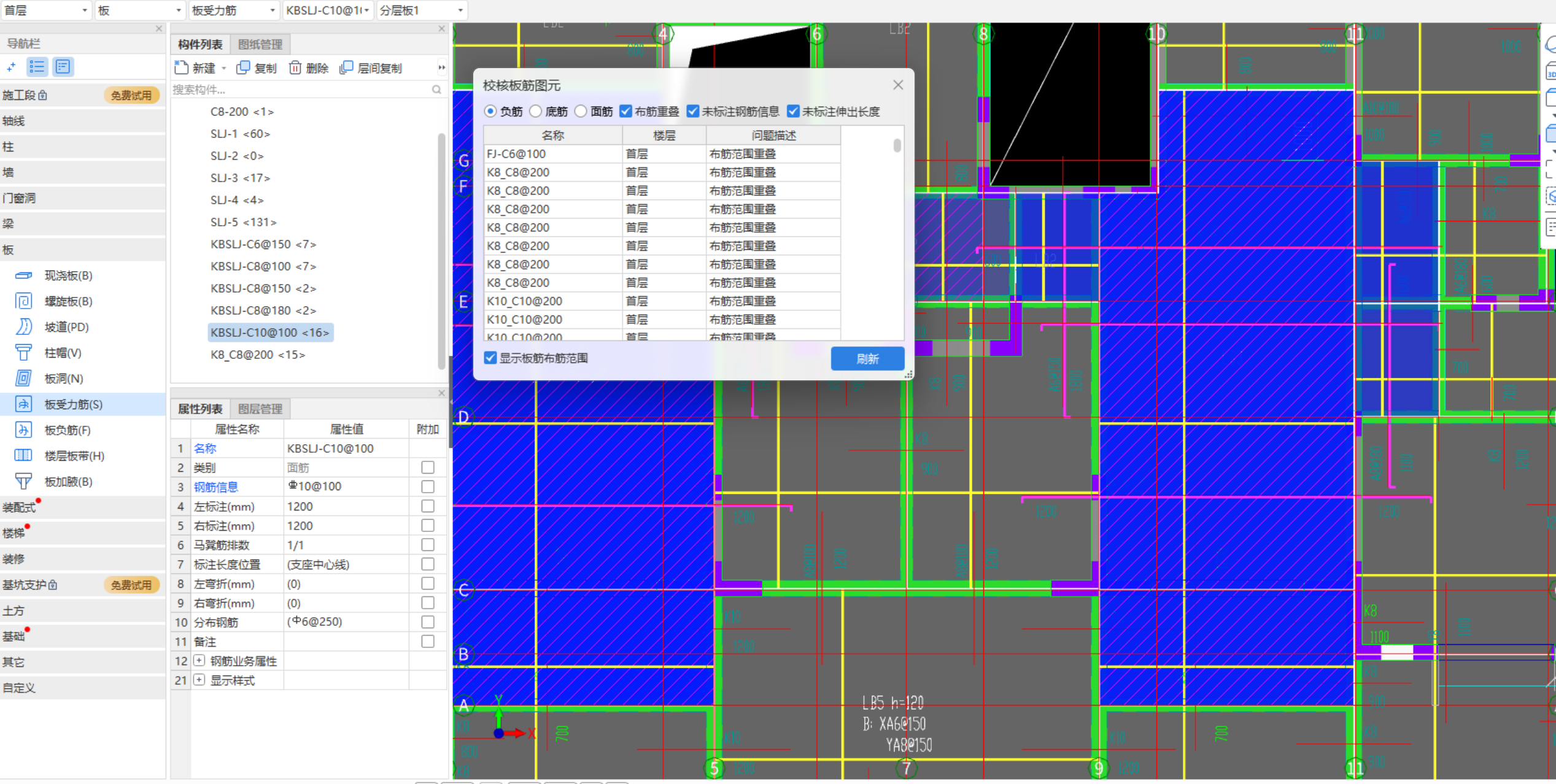Select the 现浇板(B) icon
This screenshot has height=784, width=1556.
tap(23, 275)
